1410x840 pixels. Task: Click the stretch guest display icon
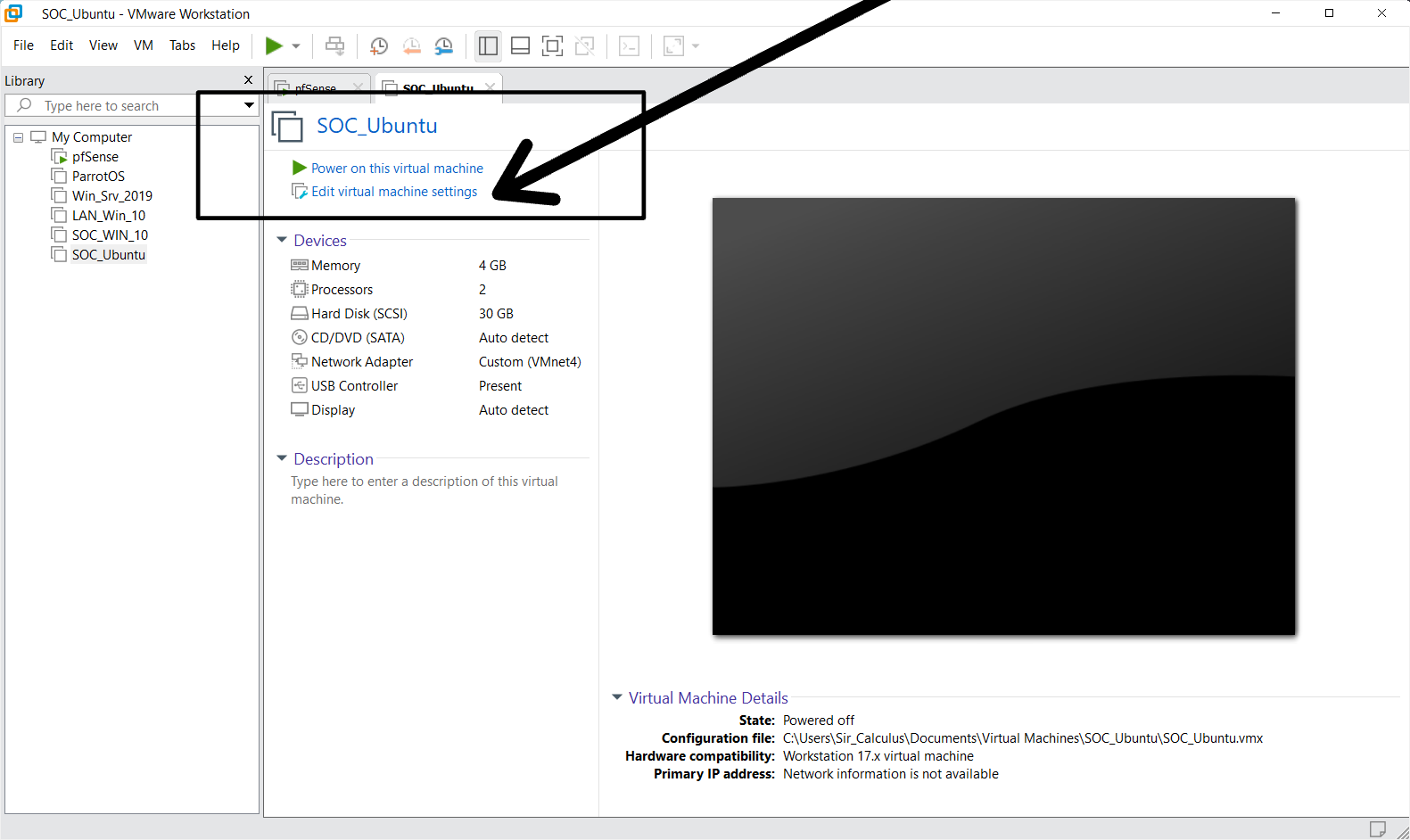[673, 46]
